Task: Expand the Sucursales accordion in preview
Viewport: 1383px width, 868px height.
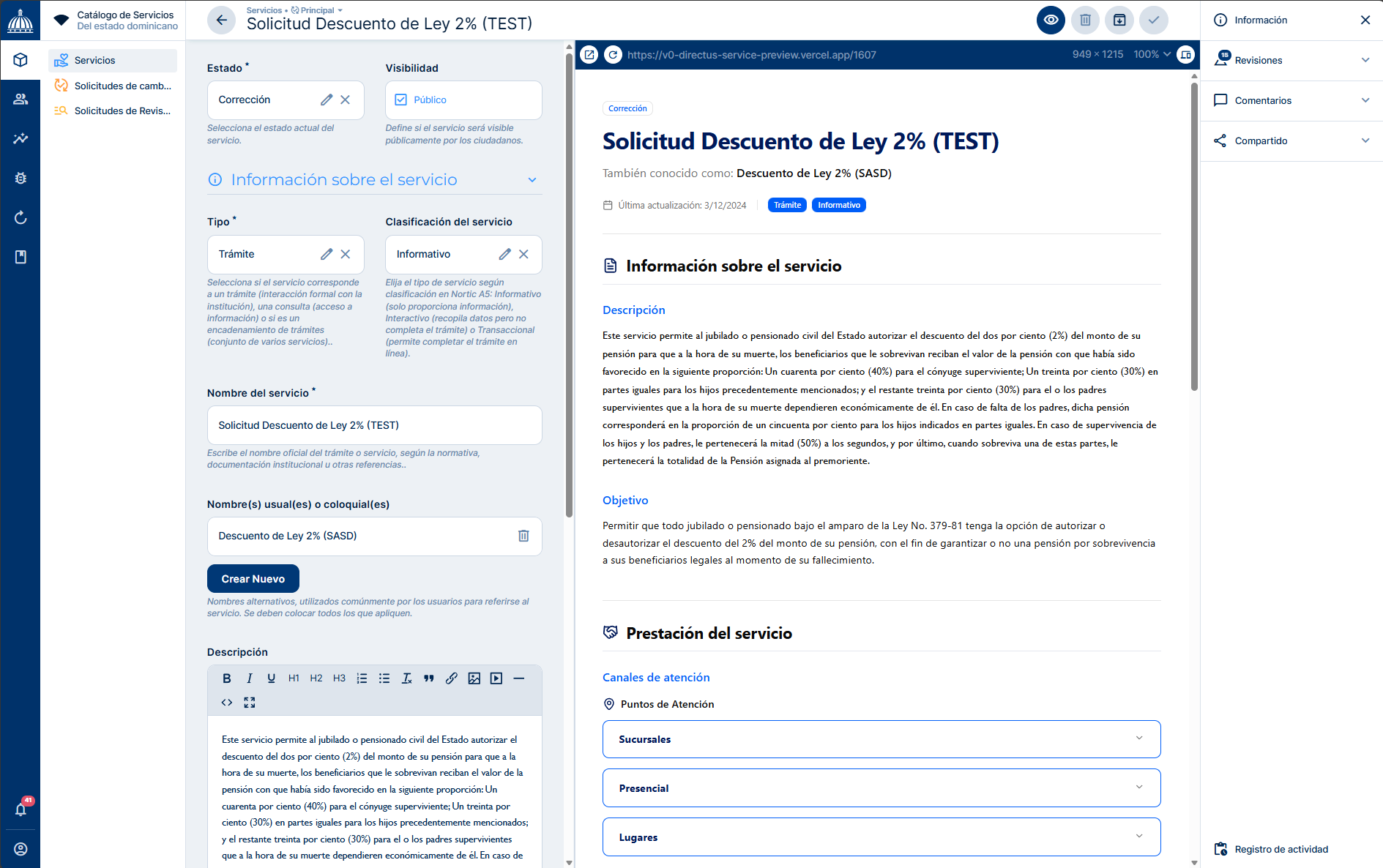Action: [881, 739]
